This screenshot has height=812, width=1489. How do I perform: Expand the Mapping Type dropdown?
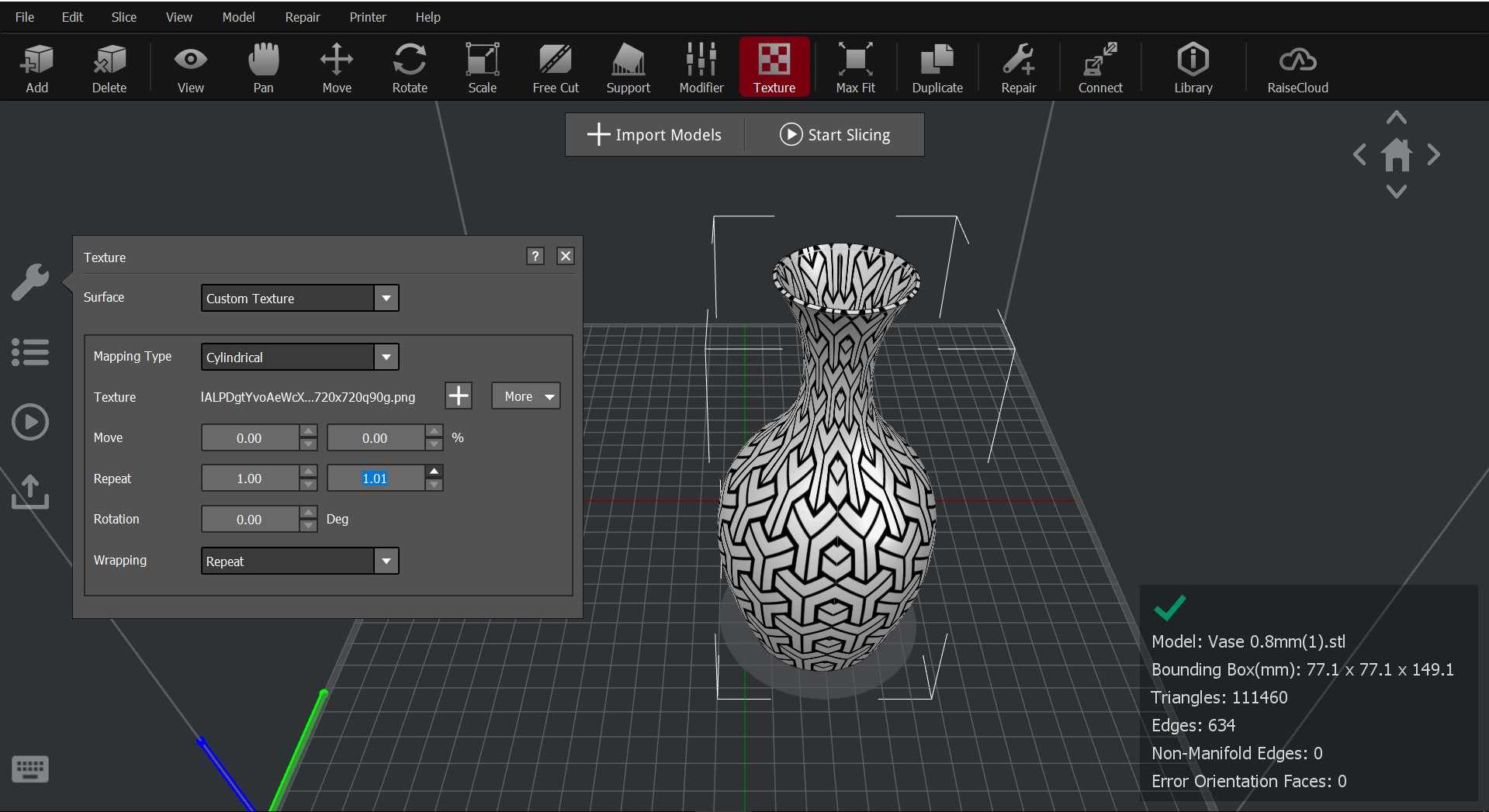(386, 357)
